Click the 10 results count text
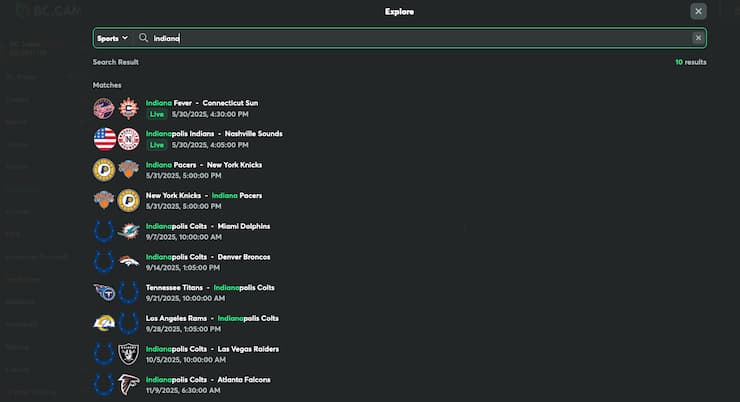The width and height of the screenshot is (740, 402). pos(691,62)
